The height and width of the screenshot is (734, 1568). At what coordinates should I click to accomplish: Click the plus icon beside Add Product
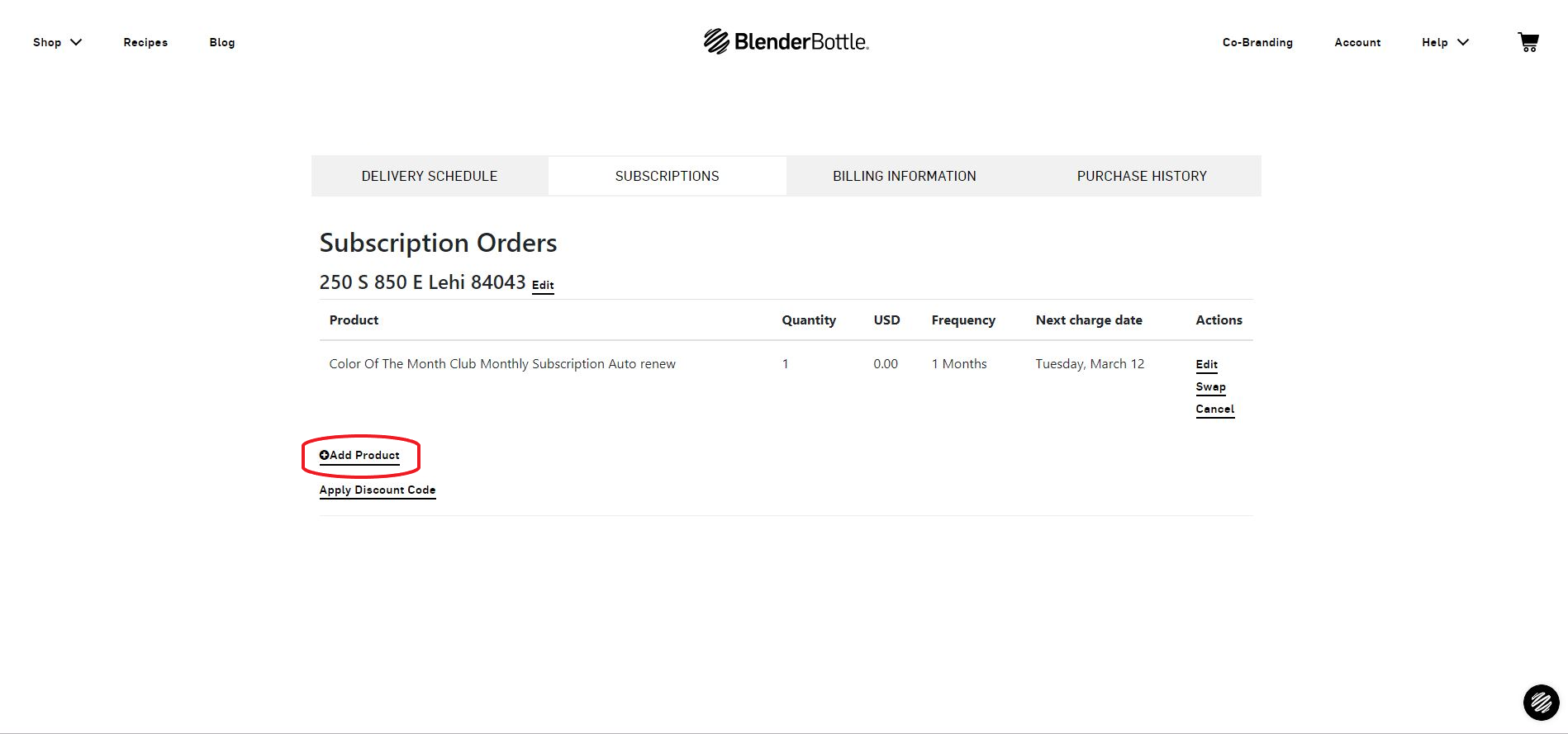click(325, 455)
